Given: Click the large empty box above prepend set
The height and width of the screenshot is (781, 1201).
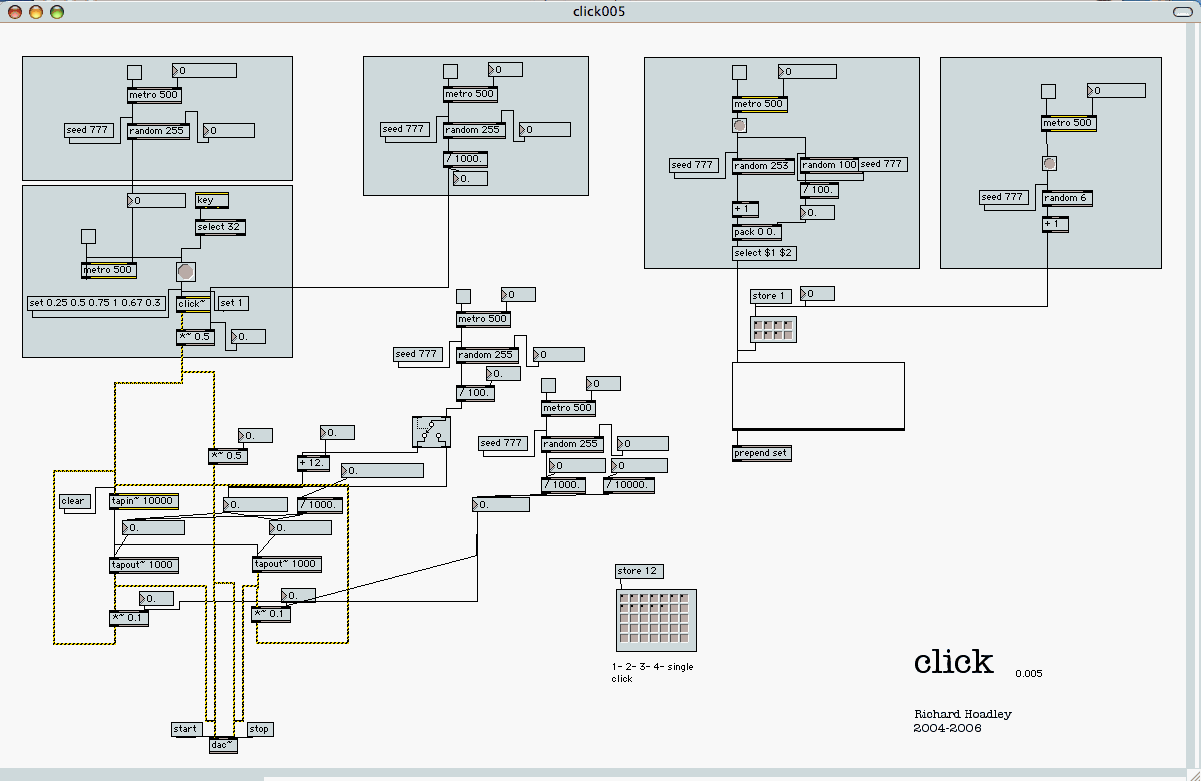Looking at the screenshot, I should (x=818, y=395).
